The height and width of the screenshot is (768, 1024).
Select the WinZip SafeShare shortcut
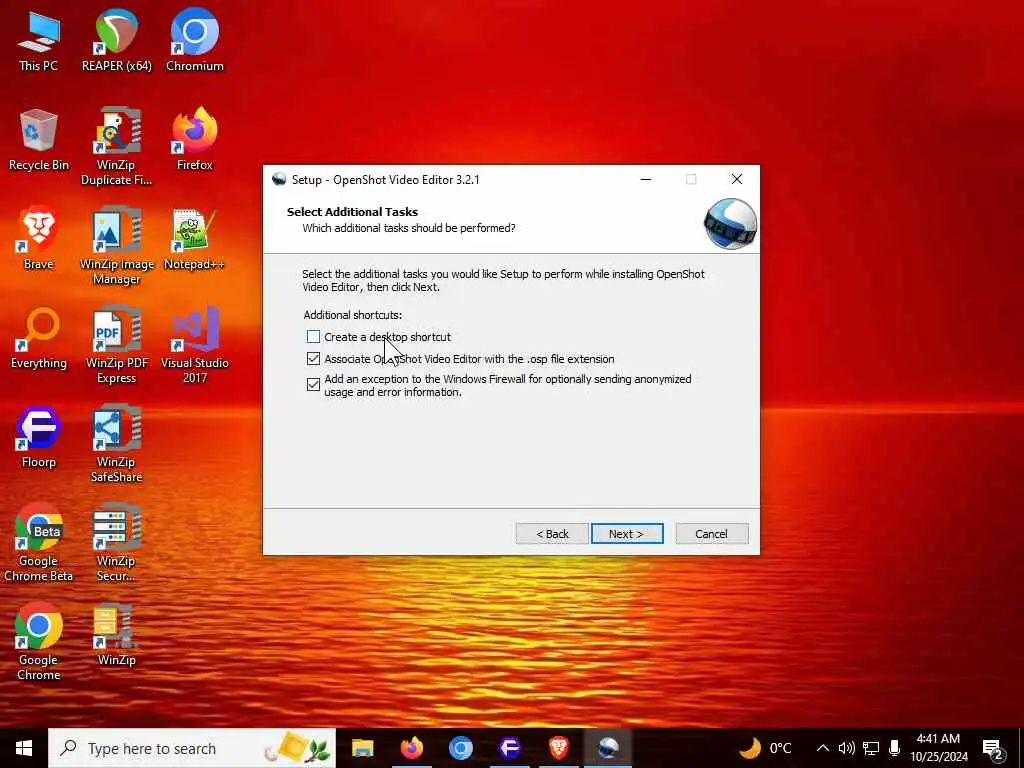point(116,444)
